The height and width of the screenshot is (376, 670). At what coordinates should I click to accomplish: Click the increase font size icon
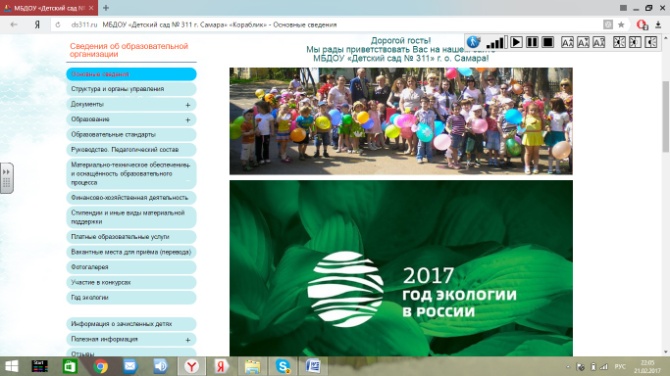(x=567, y=42)
